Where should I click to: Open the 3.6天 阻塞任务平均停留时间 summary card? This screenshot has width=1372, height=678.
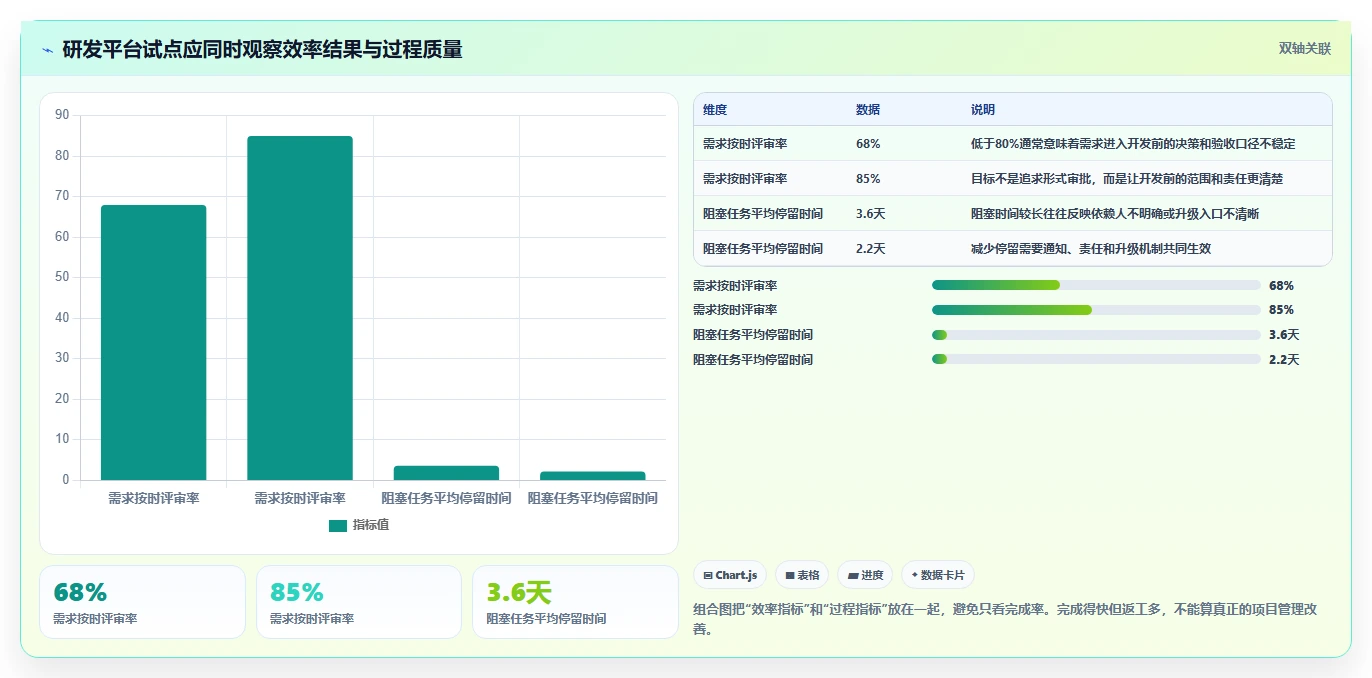coord(575,602)
